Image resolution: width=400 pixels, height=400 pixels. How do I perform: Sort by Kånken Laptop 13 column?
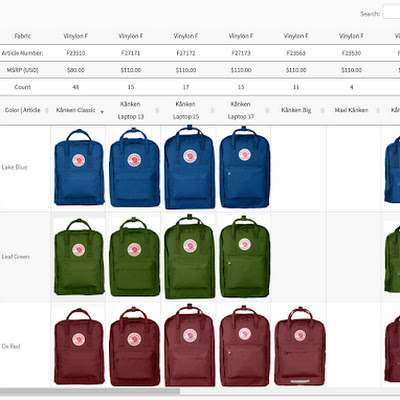(x=133, y=110)
